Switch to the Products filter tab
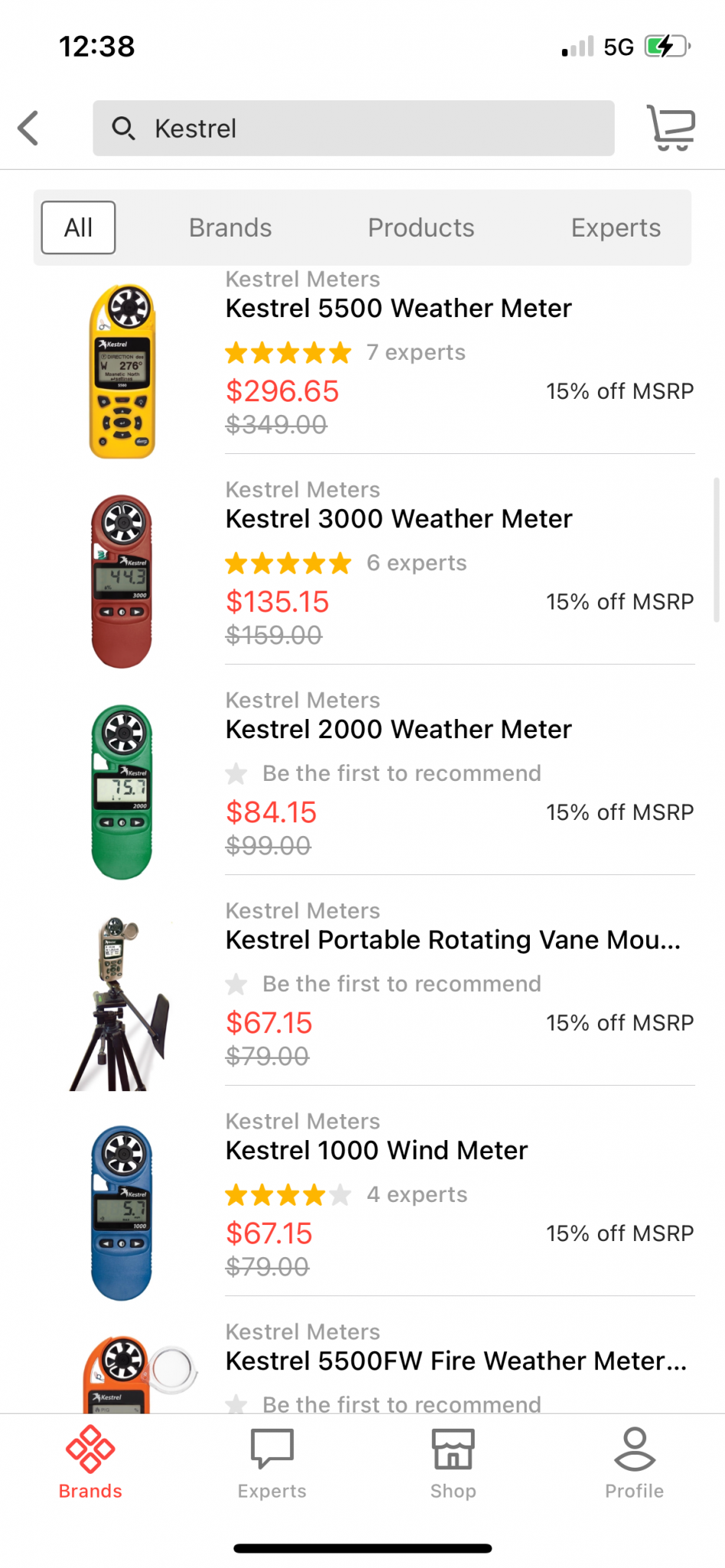The height and width of the screenshot is (1568, 725). pos(421,227)
